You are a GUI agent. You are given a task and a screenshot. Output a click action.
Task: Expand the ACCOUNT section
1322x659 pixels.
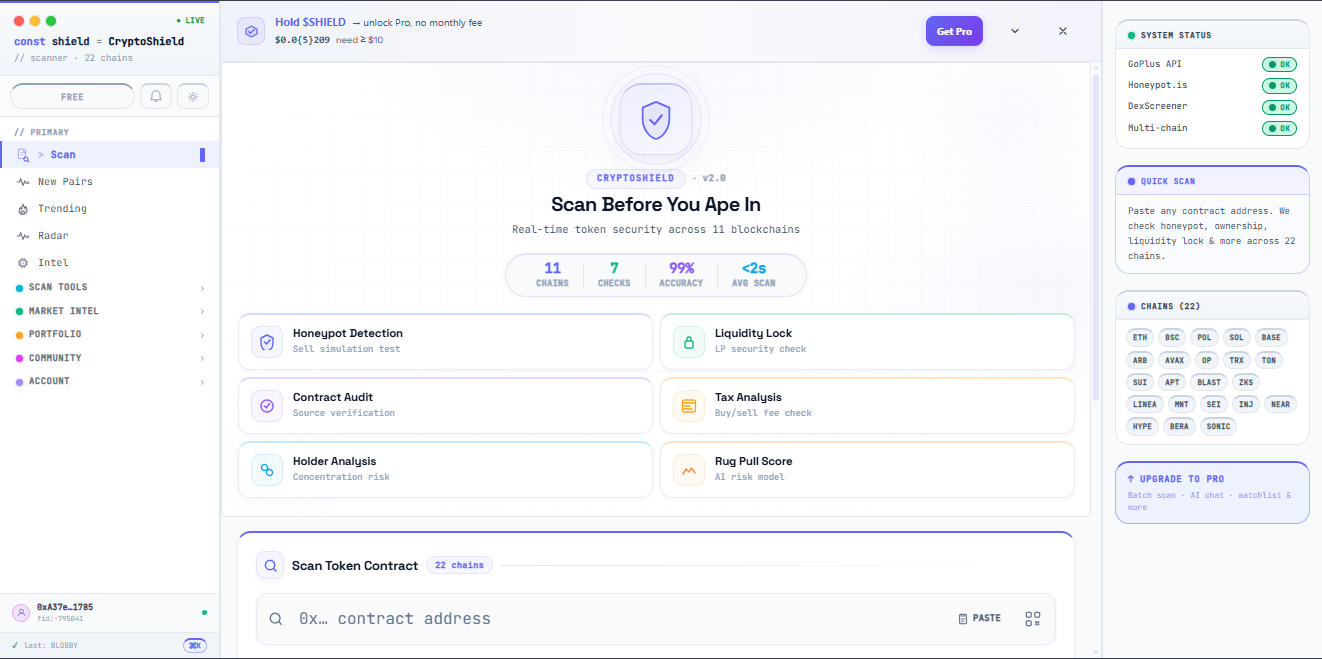click(x=110, y=381)
